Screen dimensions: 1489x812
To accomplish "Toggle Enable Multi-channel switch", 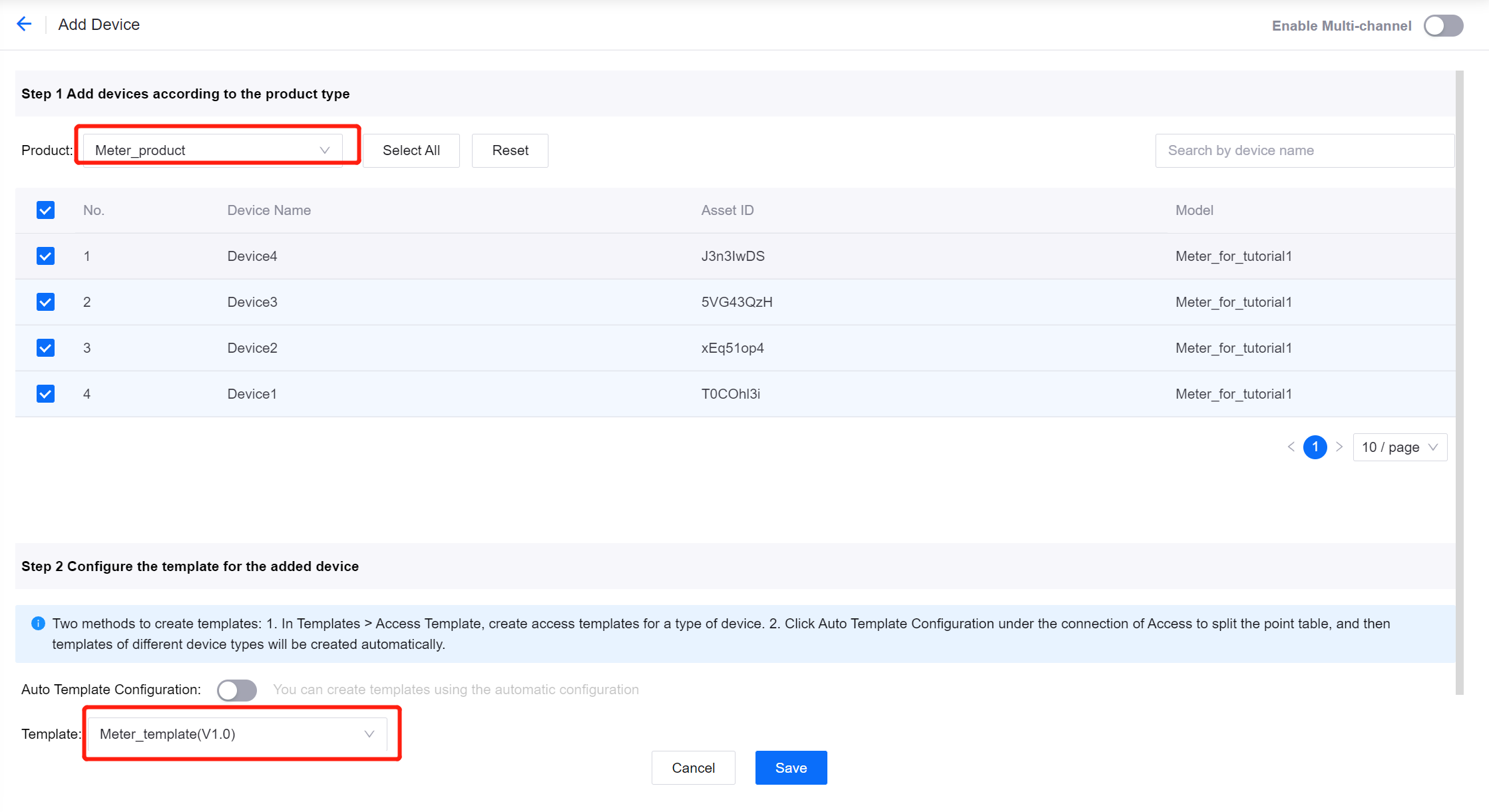I will click(1443, 26).
